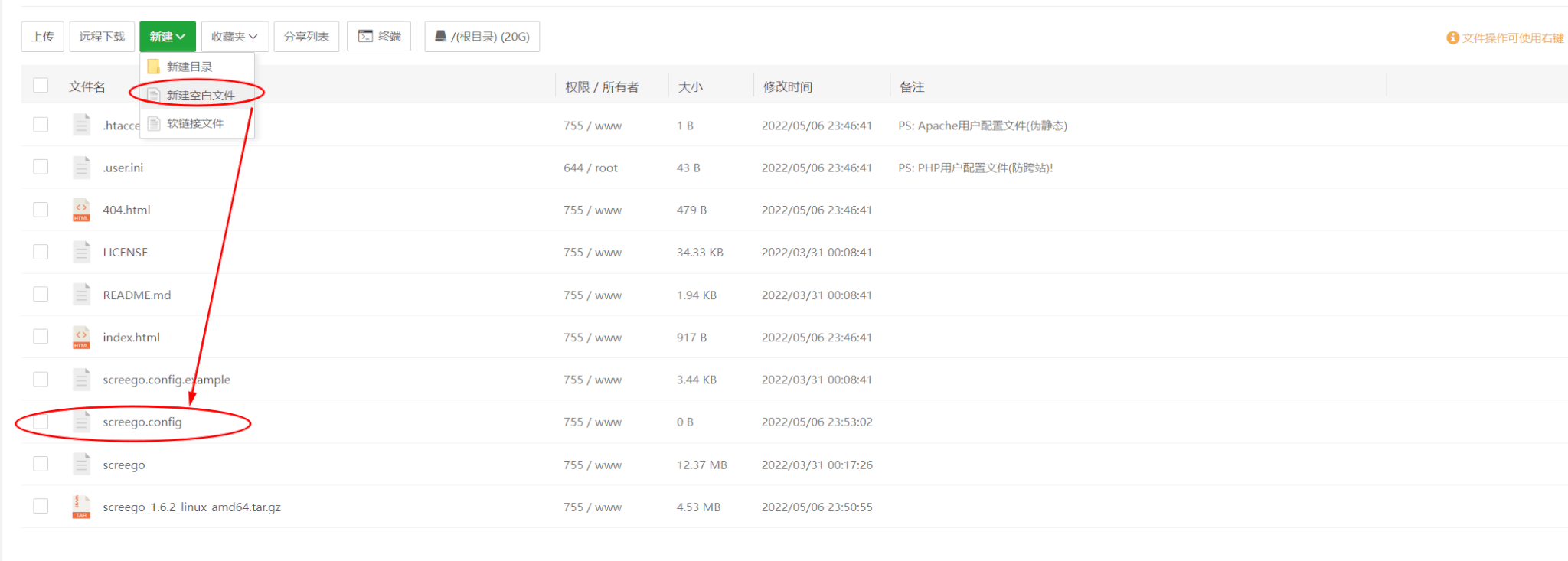Viewport: 1568px width, 561px height.
Task: Open the LICENSE file name
Action: [126, 252]
